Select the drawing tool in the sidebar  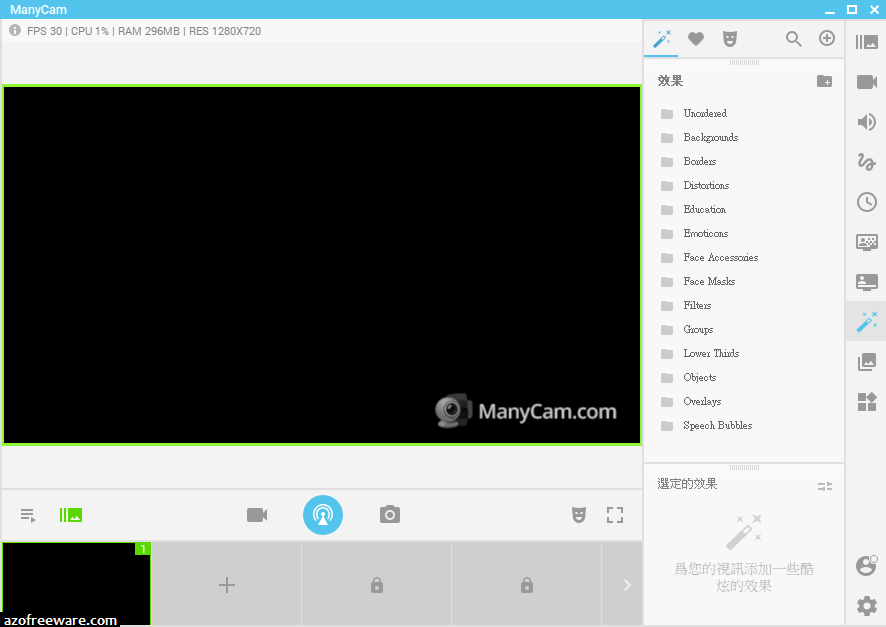point(866,161)
